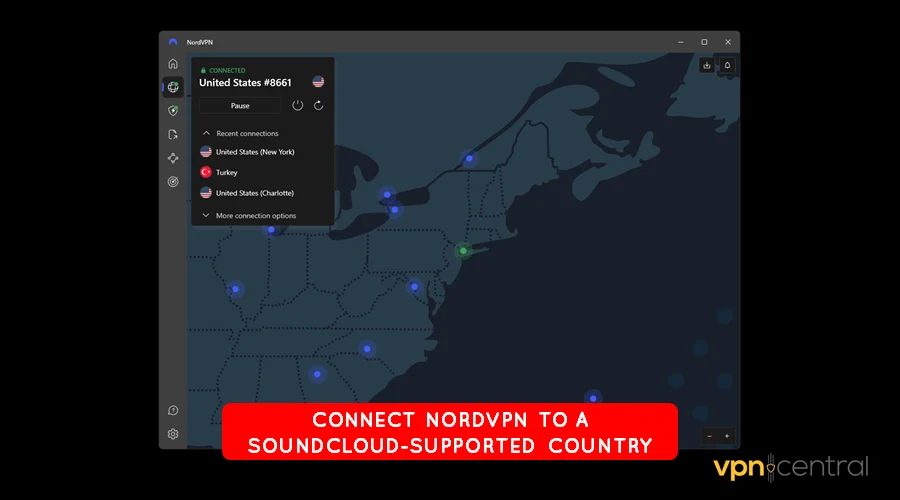Viewport: 900px width, 500px height.
Task: Connect to United States (New York)
Action: click(x=254, y=152)
